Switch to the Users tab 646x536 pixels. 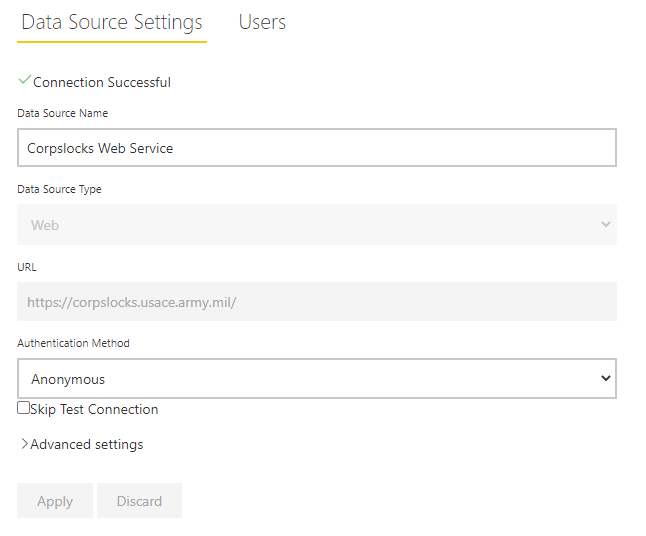click(x=262, y=22)
